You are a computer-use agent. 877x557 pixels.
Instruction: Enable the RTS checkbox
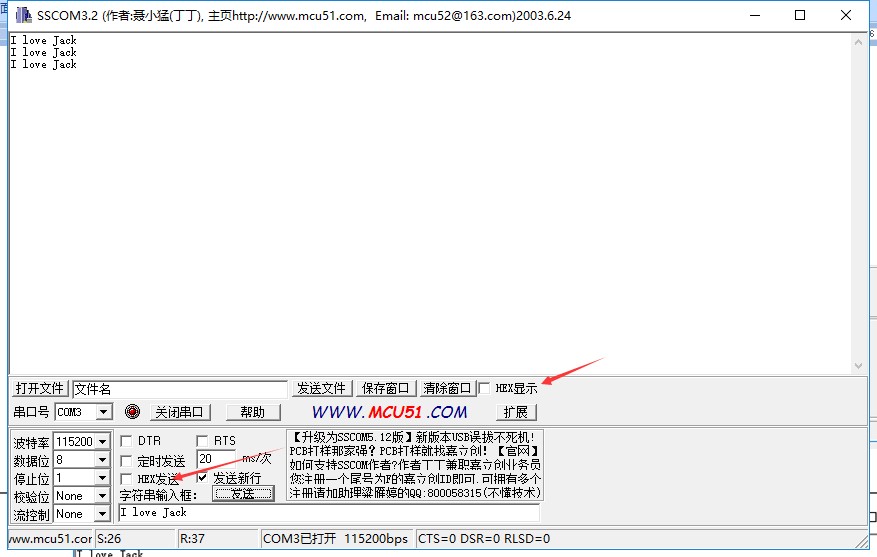tap(202, 441)
